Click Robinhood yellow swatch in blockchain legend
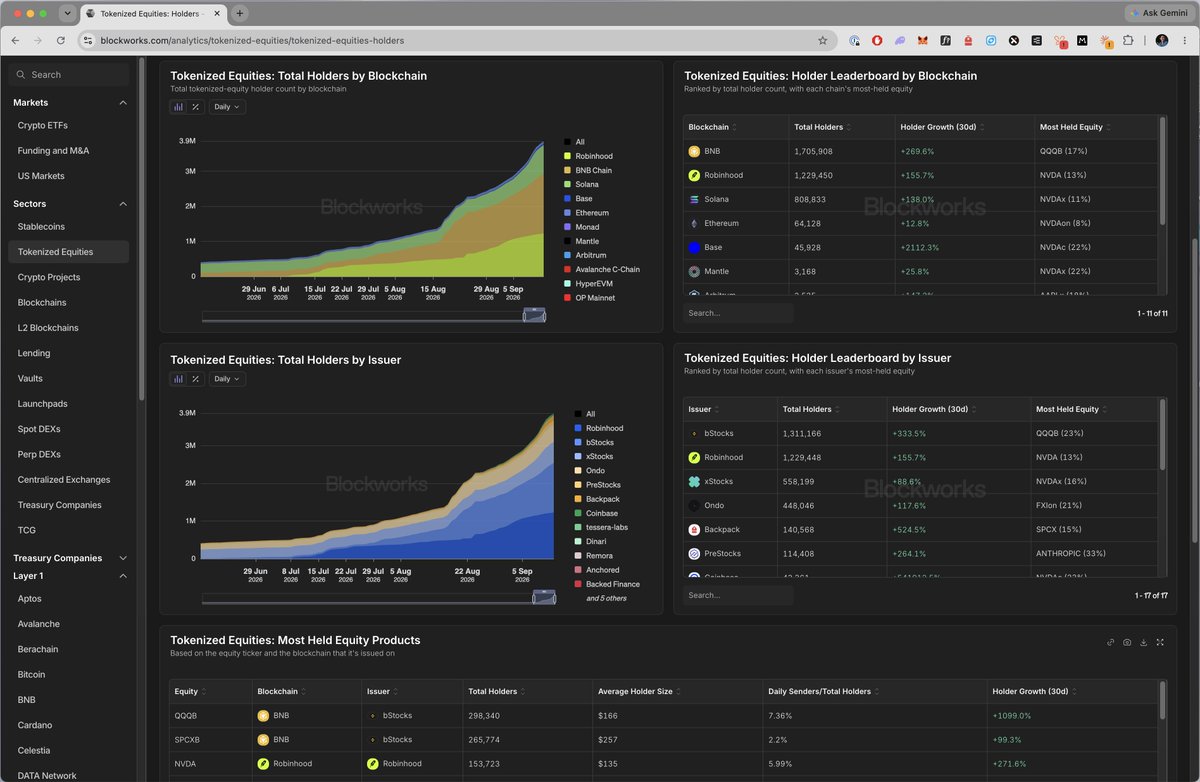 pos(567,156)
